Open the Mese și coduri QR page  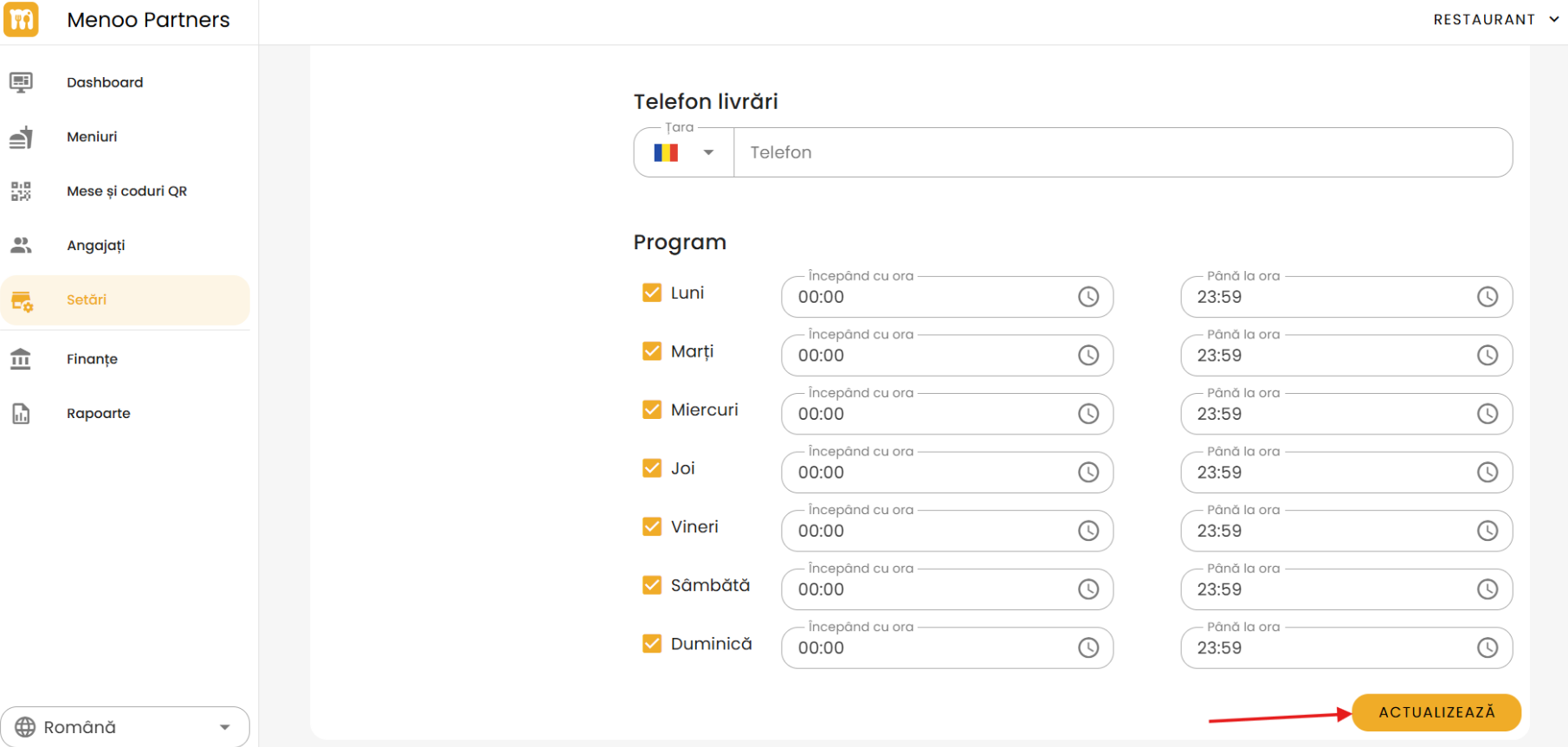126,191
